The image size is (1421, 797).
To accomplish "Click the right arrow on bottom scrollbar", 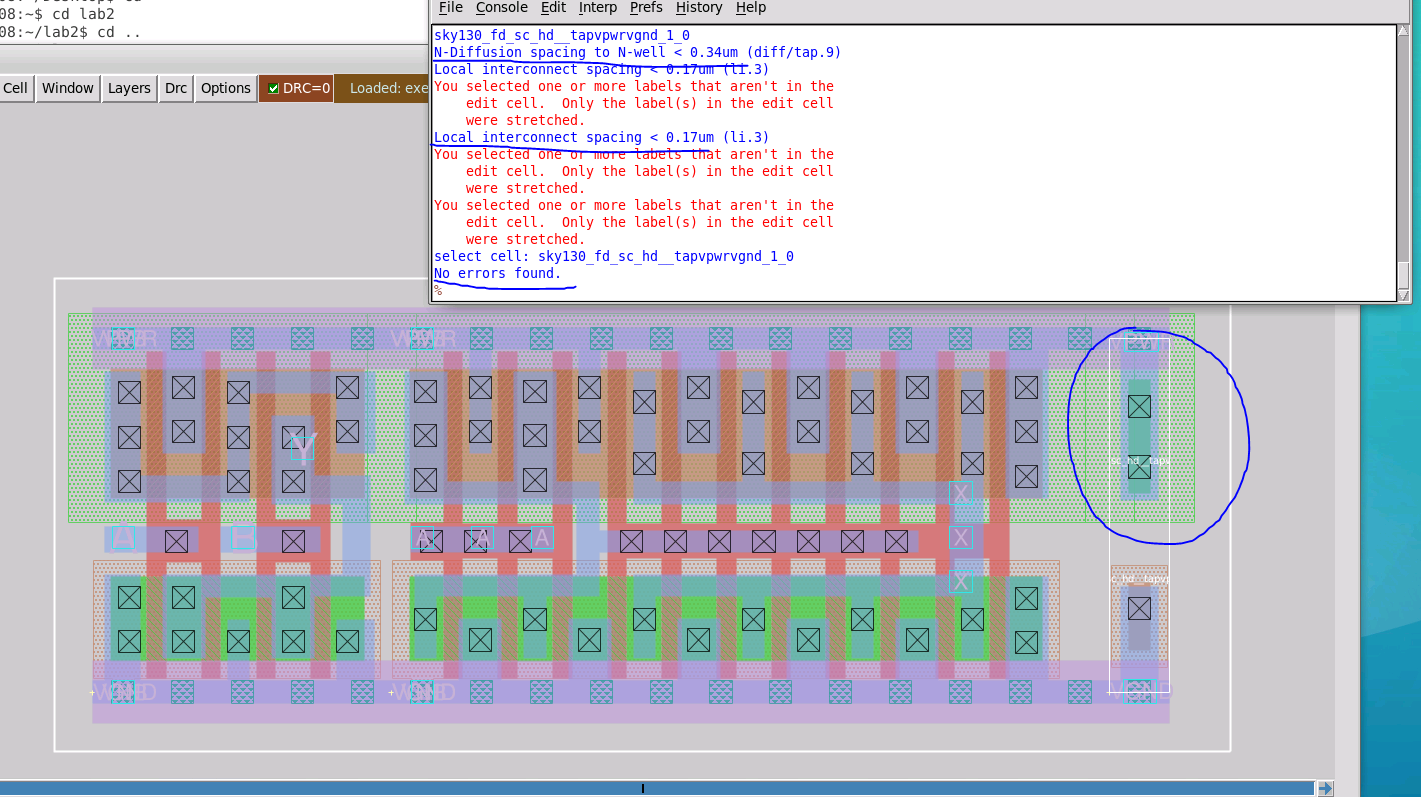I will coord(1327,786).
